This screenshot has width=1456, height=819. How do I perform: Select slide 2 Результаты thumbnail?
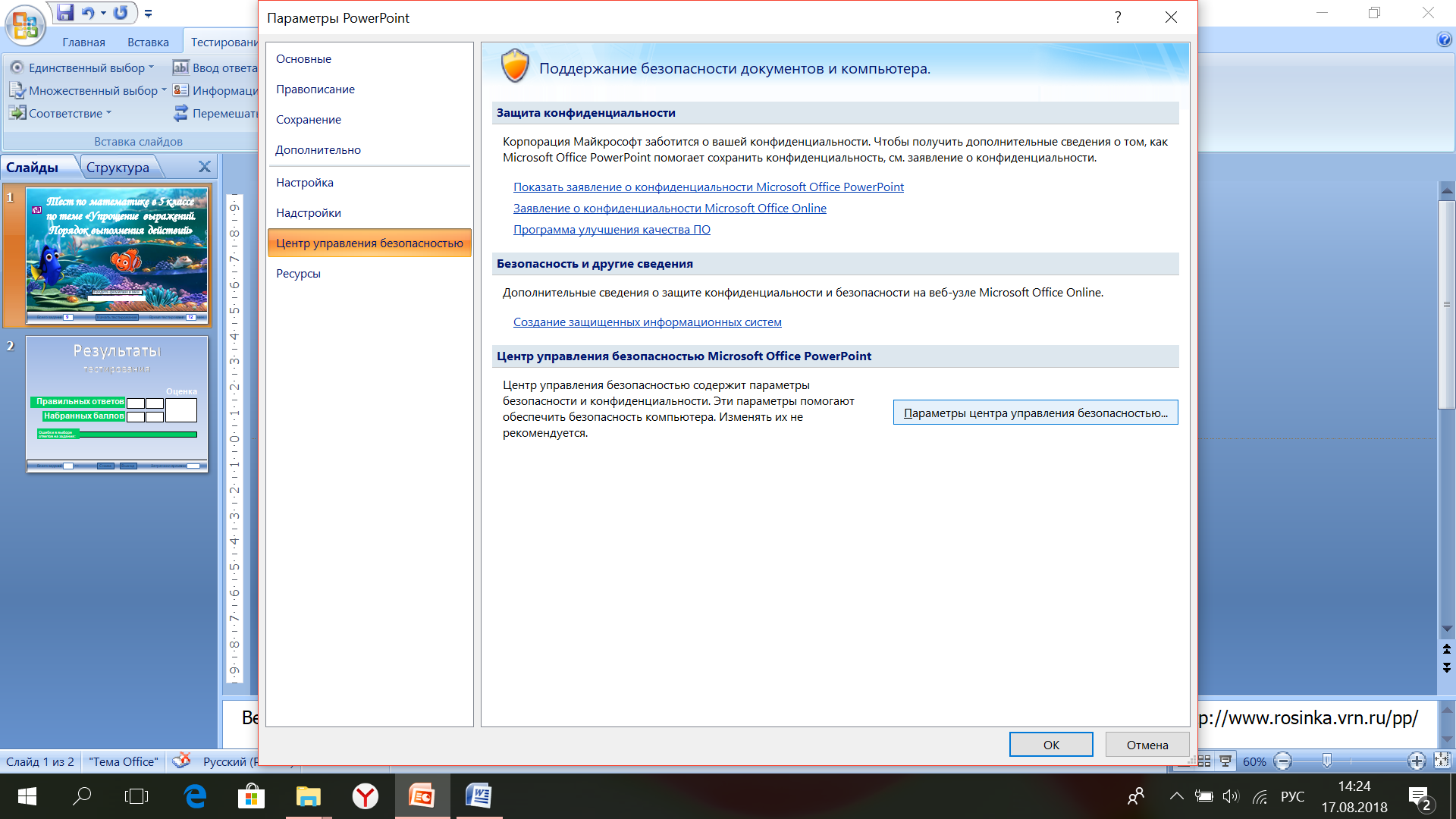point(117,403)
